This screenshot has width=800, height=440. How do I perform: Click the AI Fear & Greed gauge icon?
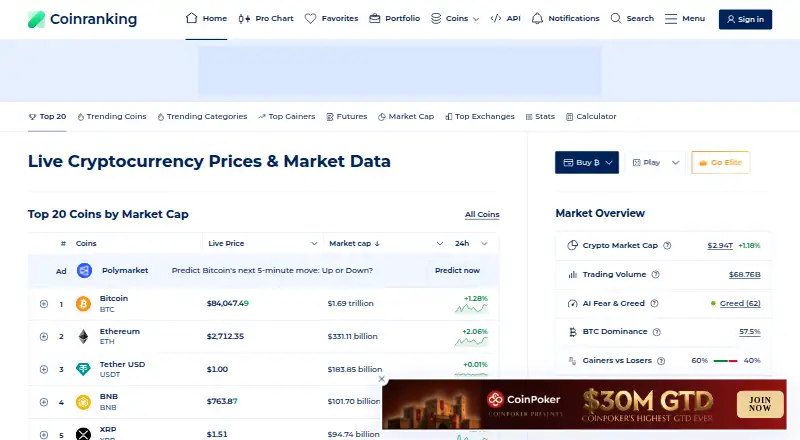click(572, 303)
